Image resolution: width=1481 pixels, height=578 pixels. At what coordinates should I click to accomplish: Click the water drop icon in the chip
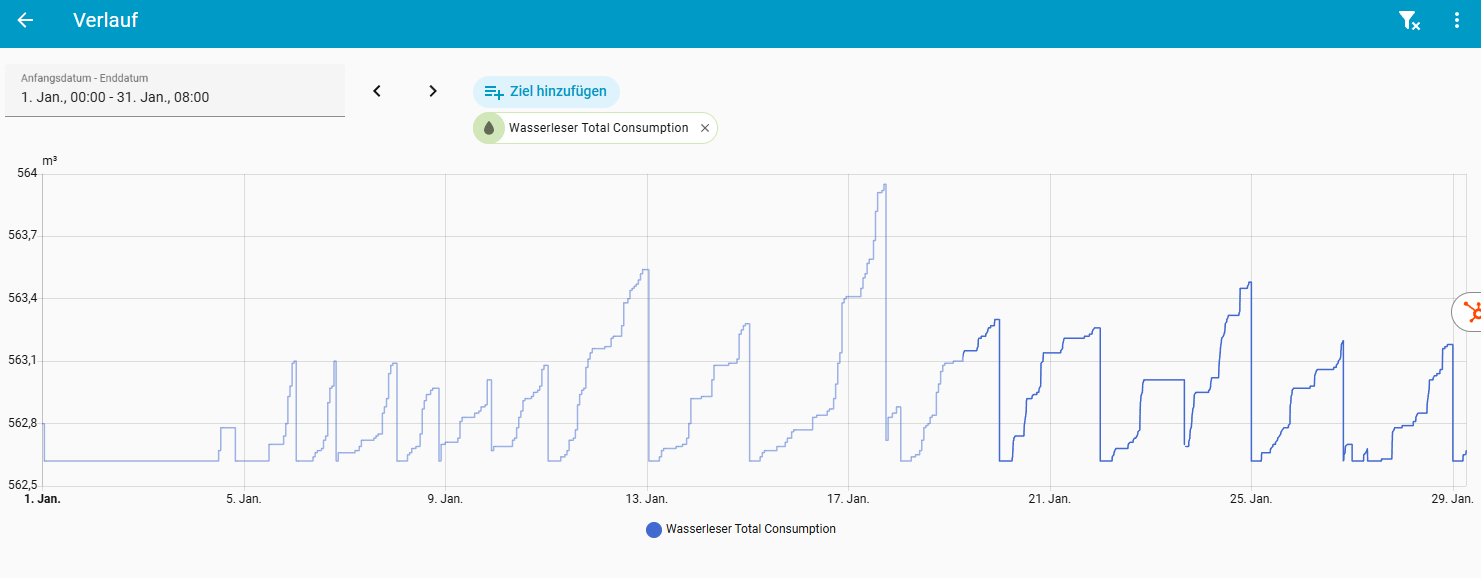click(x=489, y=128)
